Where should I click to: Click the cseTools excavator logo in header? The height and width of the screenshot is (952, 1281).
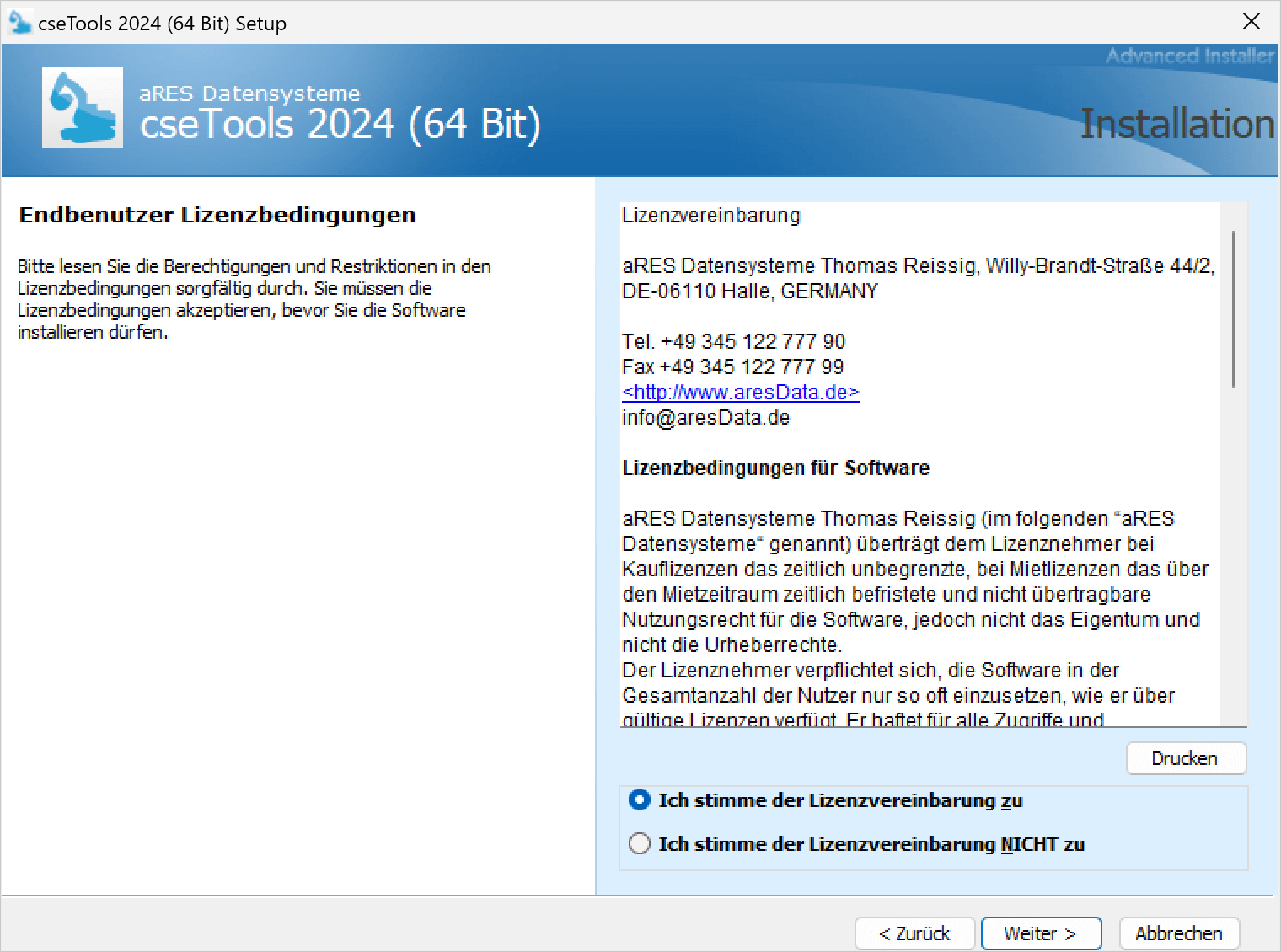pos(83,108)
